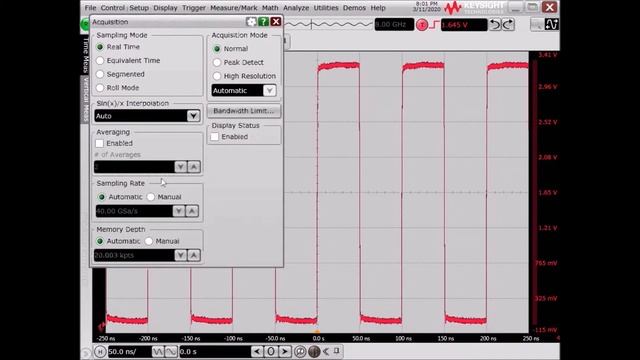Click the collapse chevron in bottom bar
Screen dimensions: 640x360
point(326,351)
